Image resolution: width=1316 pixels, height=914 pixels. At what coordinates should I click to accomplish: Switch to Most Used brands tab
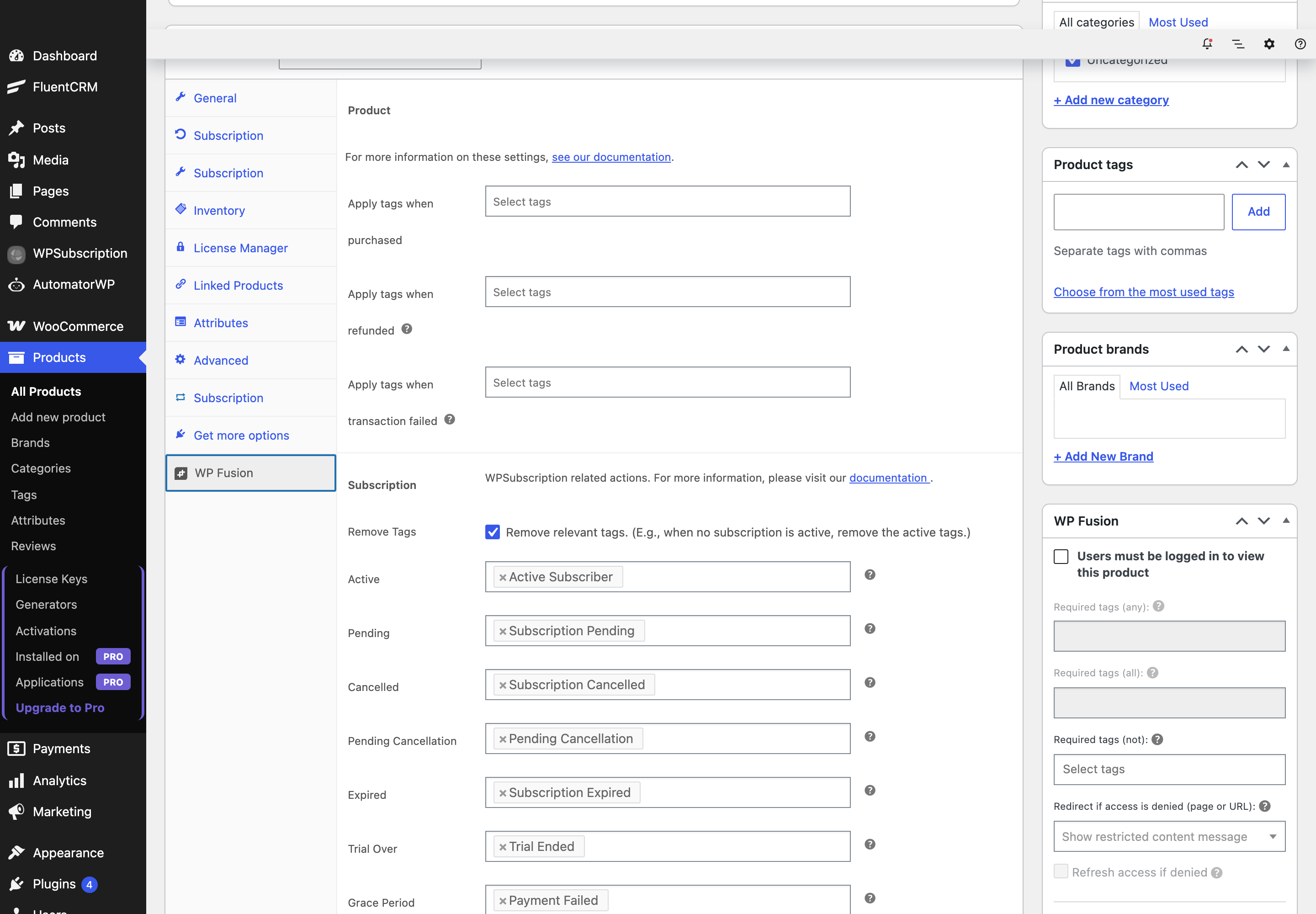pos(1158,386)
